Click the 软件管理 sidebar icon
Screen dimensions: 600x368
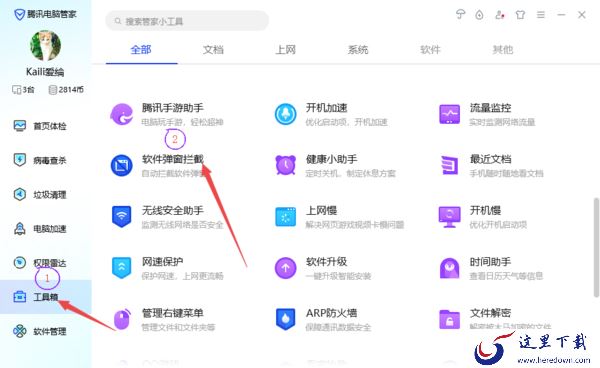pyautogui.click(x=20, y=331)
